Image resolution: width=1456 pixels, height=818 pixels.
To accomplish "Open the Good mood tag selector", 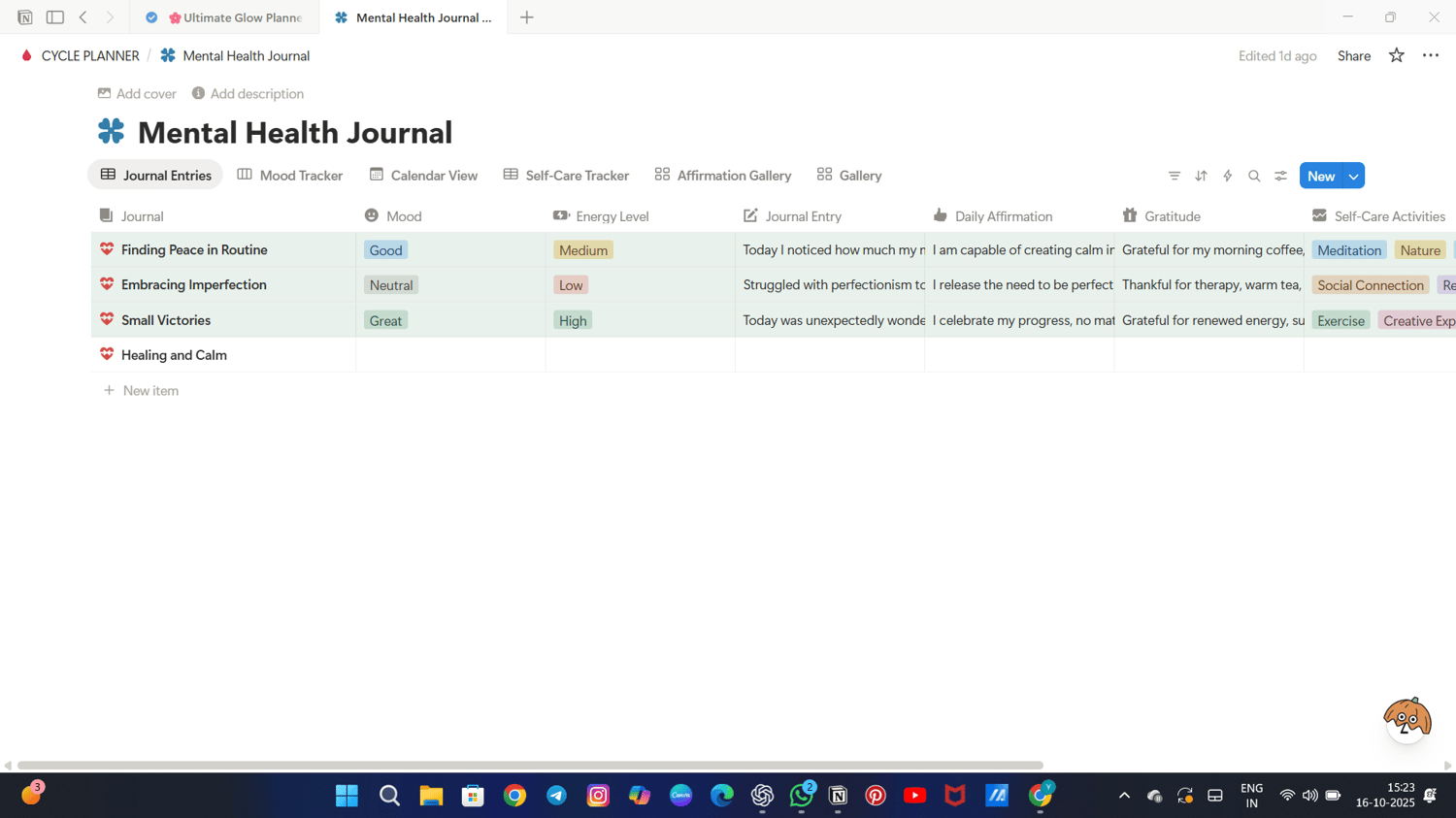I will tap(385, 250).
